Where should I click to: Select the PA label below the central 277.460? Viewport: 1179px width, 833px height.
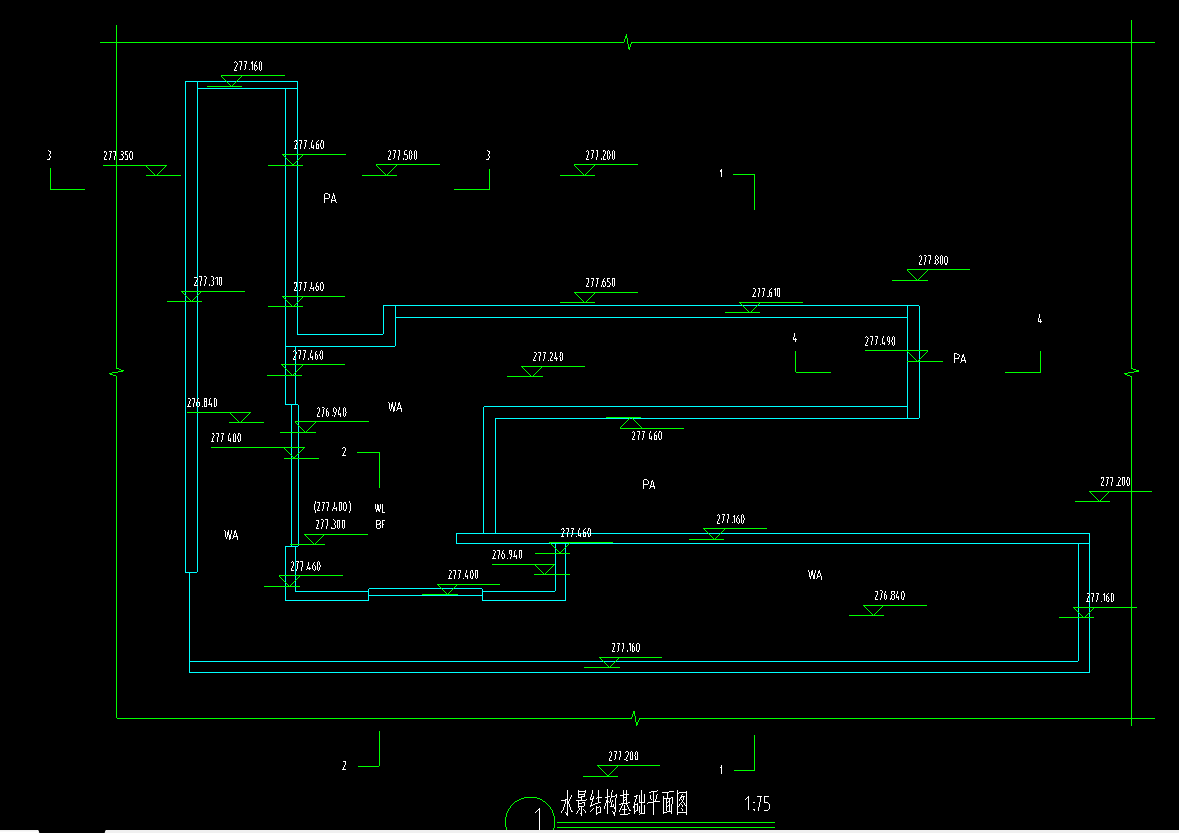[649, 485]
